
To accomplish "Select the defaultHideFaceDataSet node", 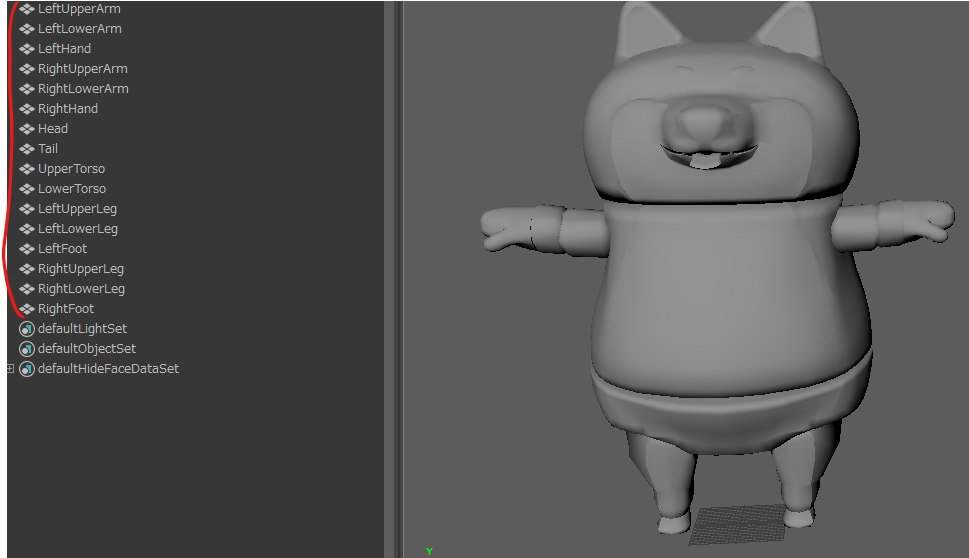I will [x=108, y=369].
